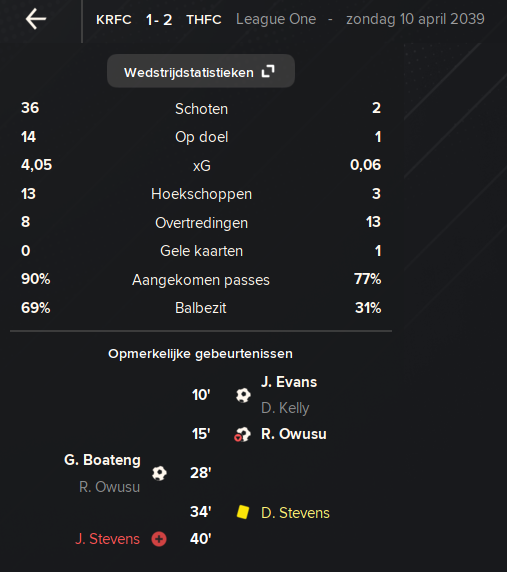Click the 1-2 match score
Screen dimensions: 507x572
point(159,20)
